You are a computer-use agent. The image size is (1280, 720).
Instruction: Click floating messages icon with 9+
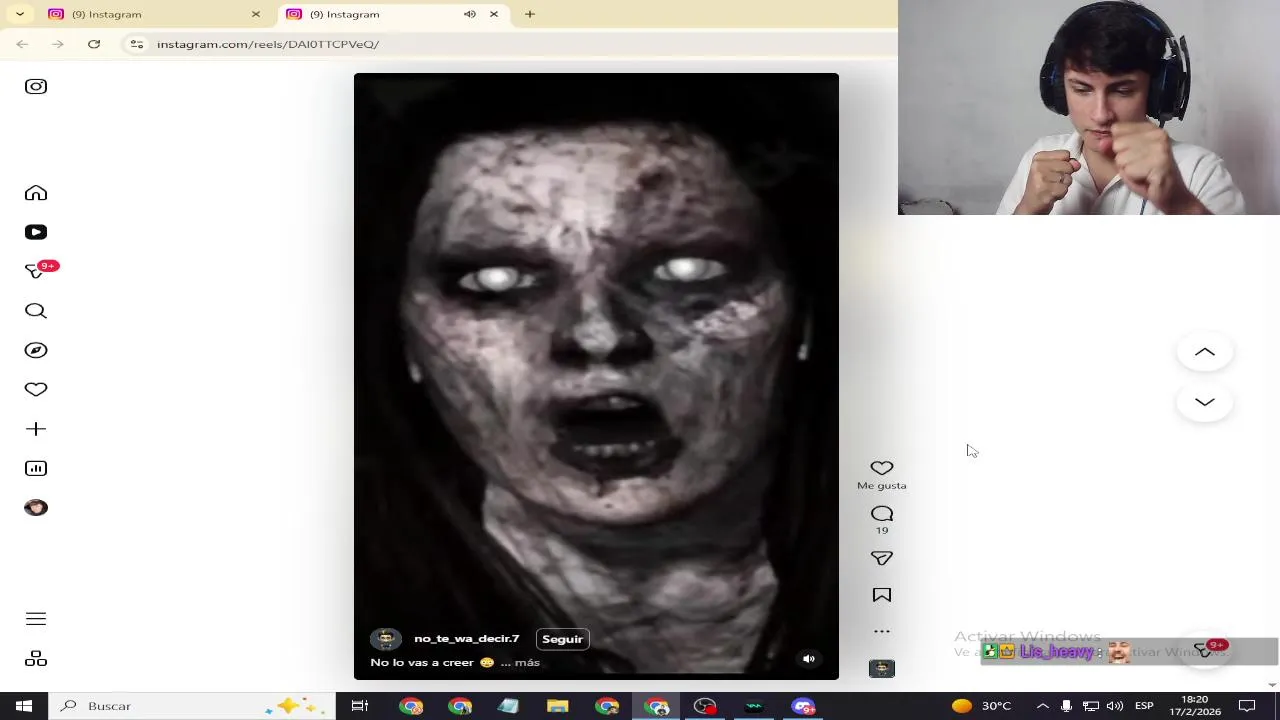coord(1207,650)
